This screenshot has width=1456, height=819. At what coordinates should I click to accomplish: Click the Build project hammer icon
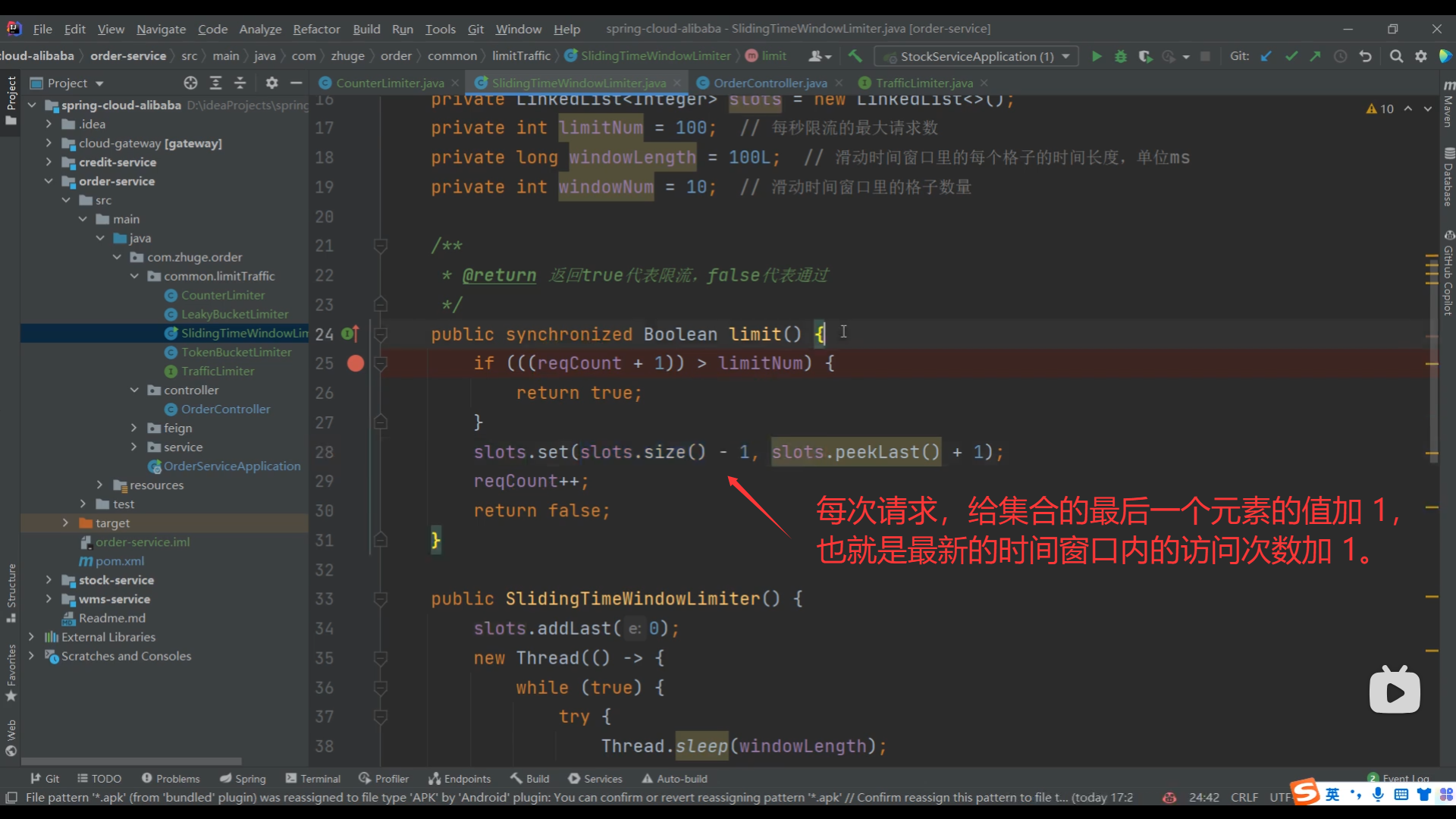(x=855, y=56)
